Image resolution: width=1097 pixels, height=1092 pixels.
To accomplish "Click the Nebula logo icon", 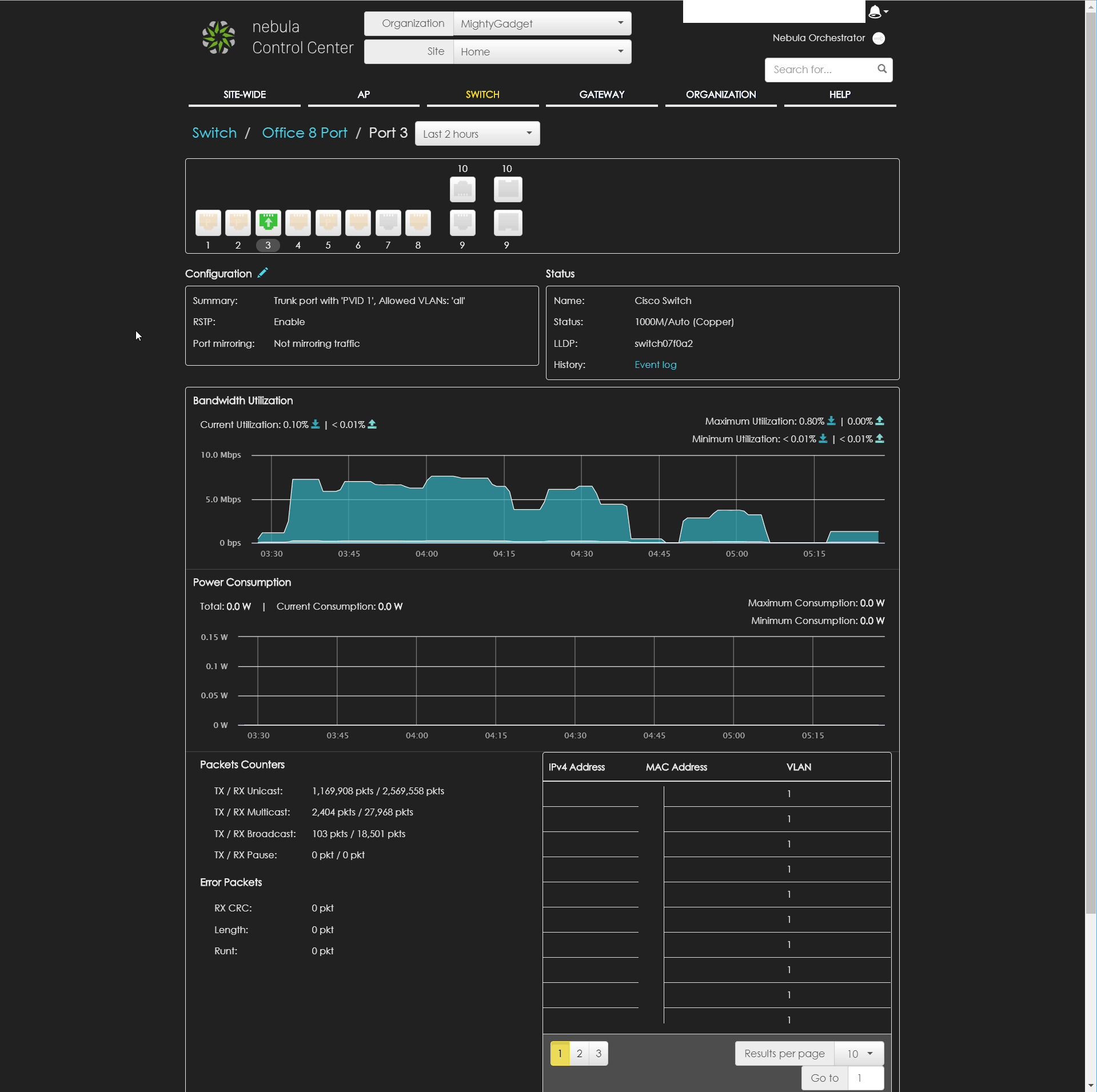I will [218, 38].
